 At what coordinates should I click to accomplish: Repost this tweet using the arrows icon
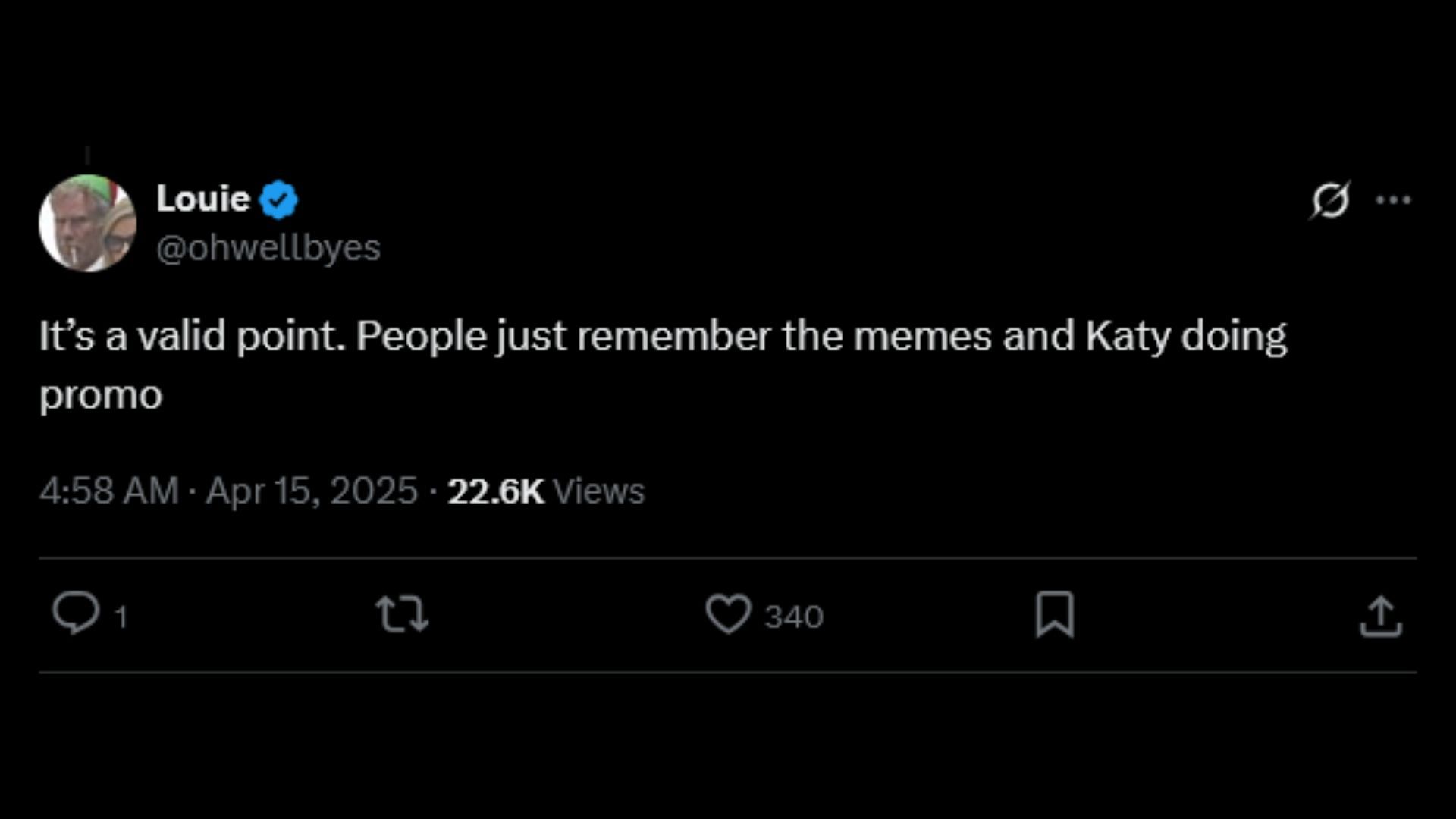pos(403,614)
